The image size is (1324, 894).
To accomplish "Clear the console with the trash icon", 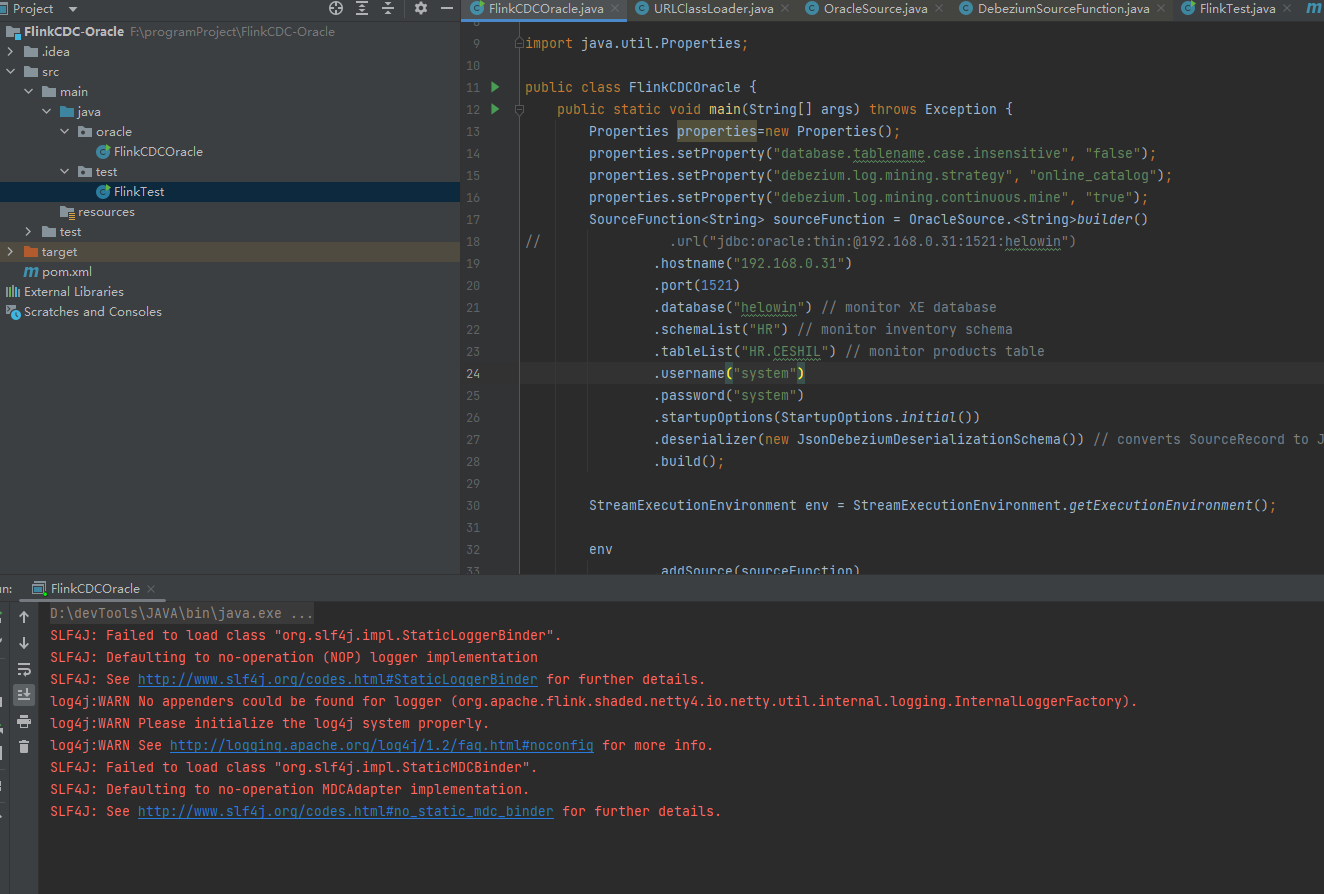I will [24, 747].
